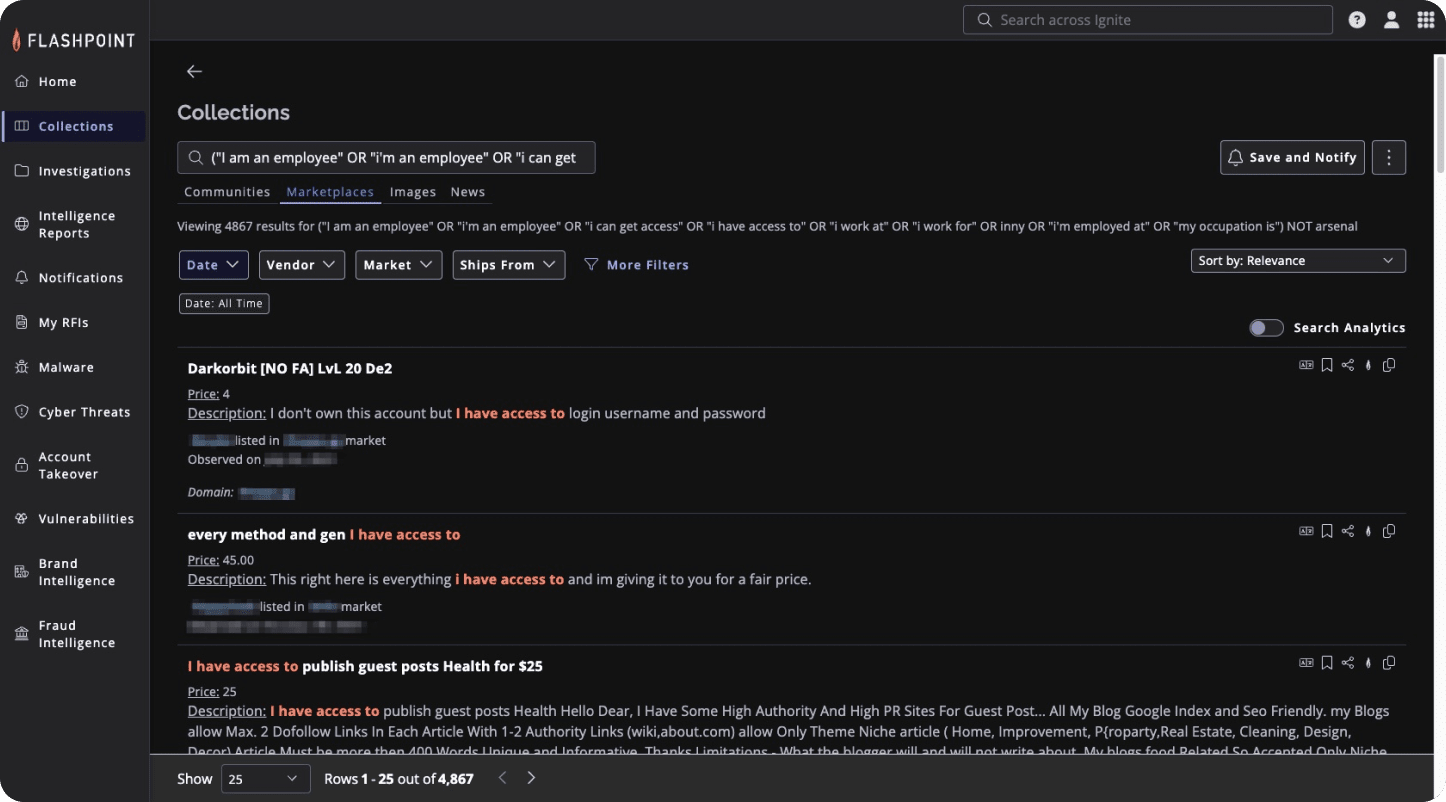
Task: Change rows shown per page dropdown
Action: tap(265, 778)
